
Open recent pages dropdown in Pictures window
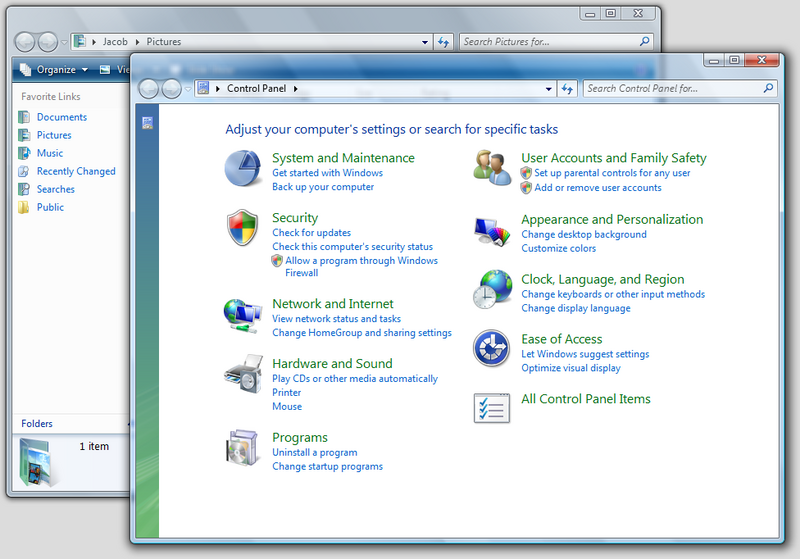pos(64,42)
